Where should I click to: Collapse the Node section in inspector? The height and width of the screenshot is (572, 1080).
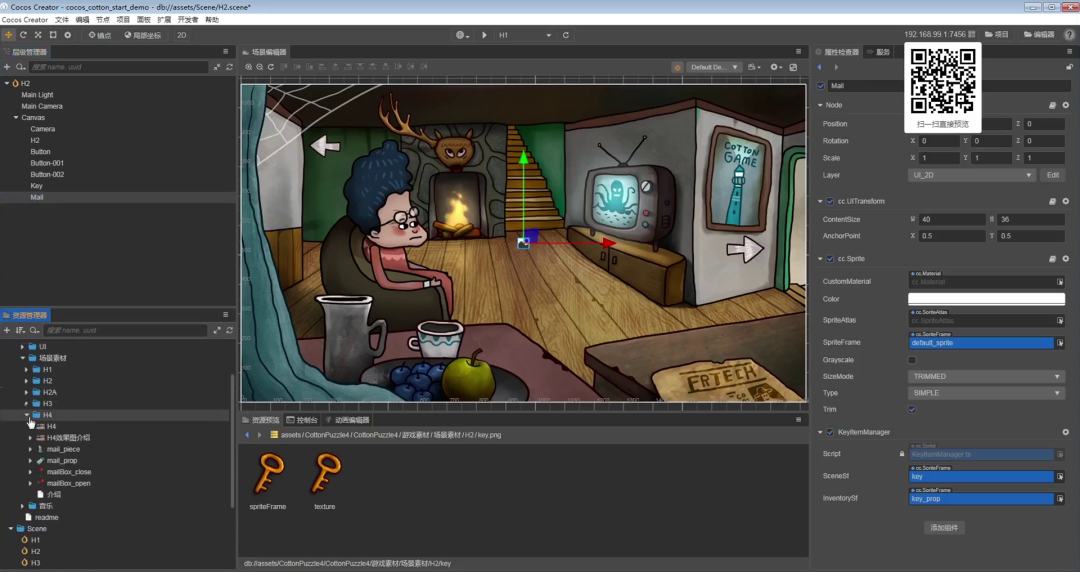pyautogui.click(x=820, y=105)
